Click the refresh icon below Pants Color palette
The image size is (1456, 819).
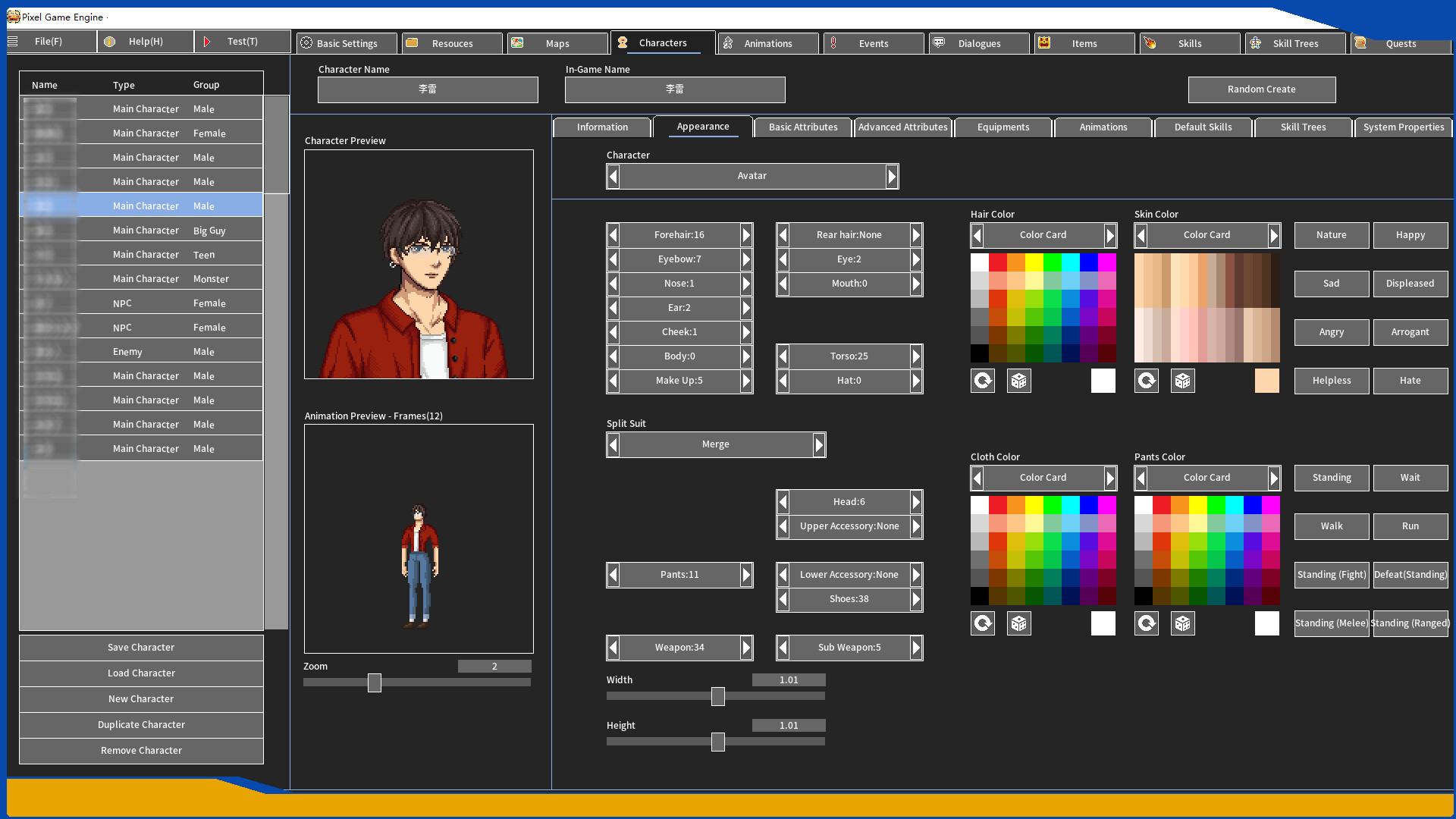[x=1146, y=623]
